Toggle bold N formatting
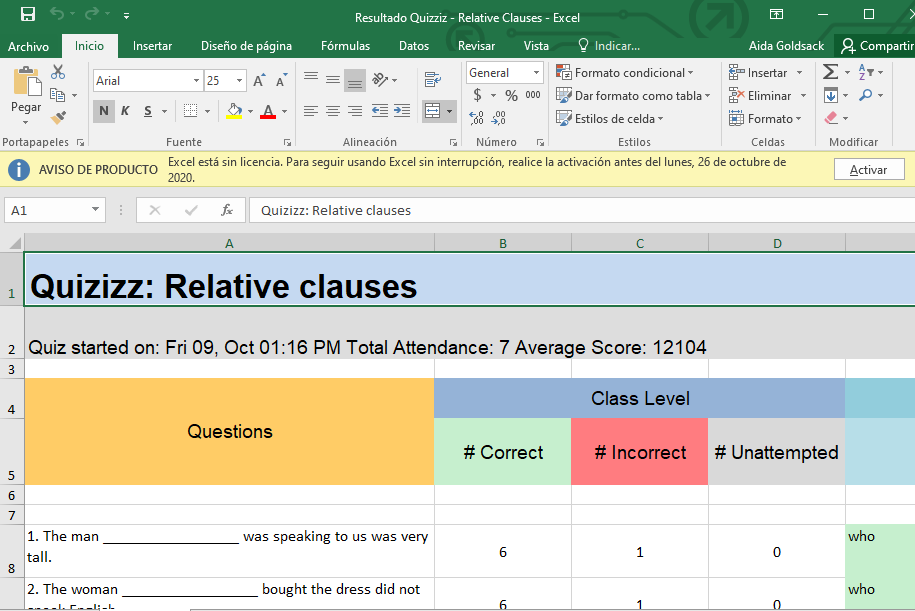Image resolution: width=915 pixels, height=611 pixels. (x=103, y=111)
